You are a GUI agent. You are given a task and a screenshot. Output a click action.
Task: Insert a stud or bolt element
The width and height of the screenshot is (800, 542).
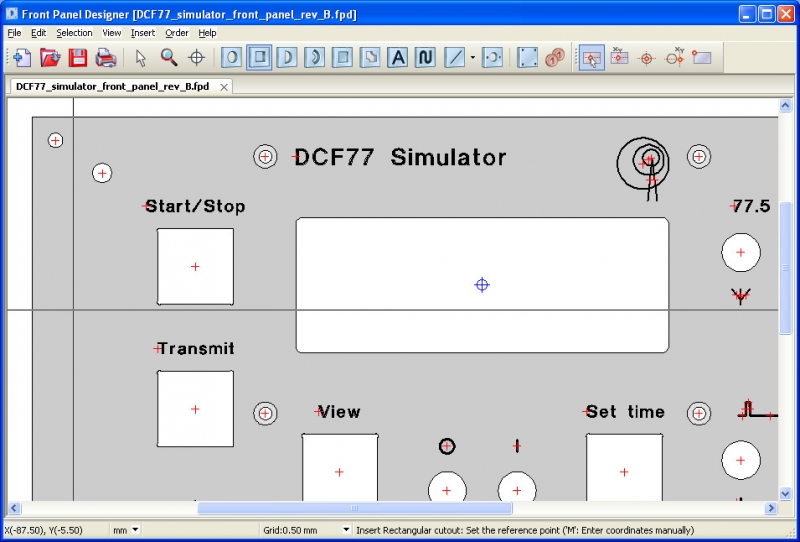pyautogui.click(x=493, y=57)
